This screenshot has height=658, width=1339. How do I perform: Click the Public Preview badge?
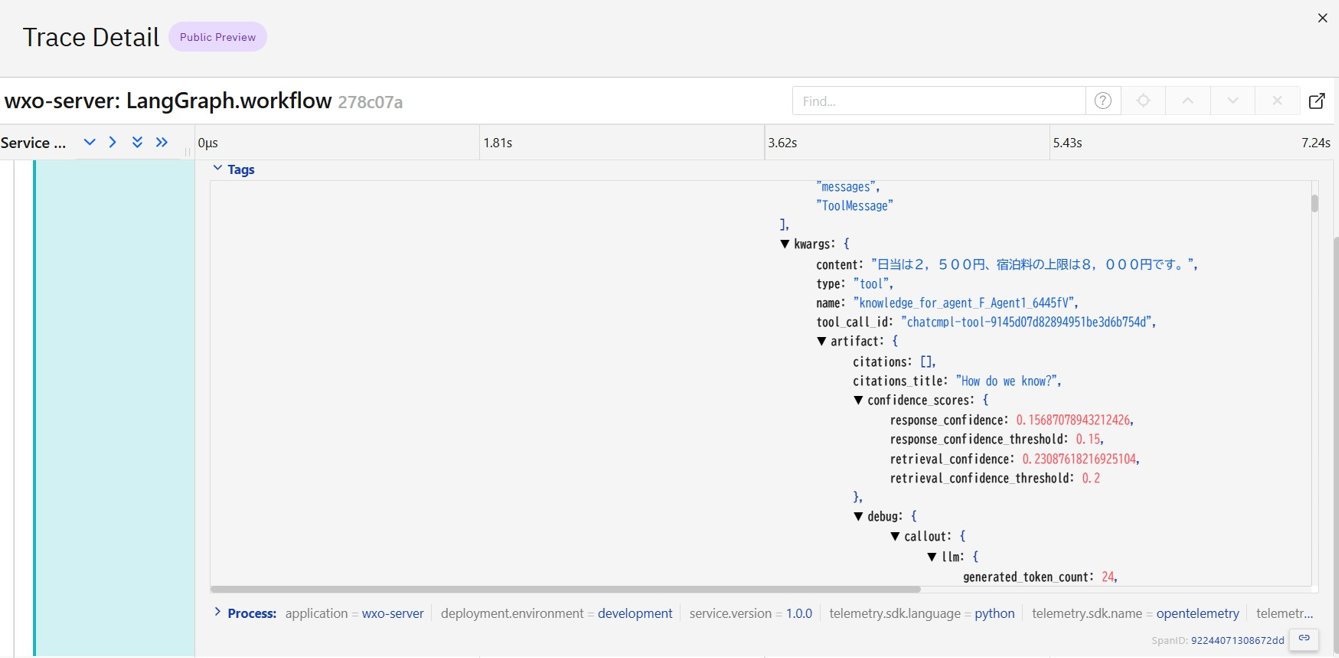click(x=218, y=37)
